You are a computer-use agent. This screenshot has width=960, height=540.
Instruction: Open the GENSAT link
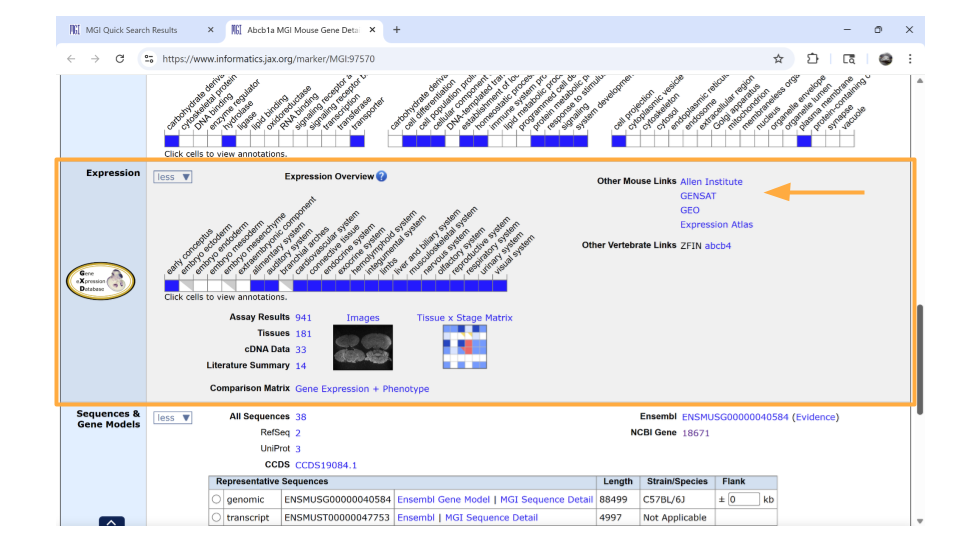point(698,196)
